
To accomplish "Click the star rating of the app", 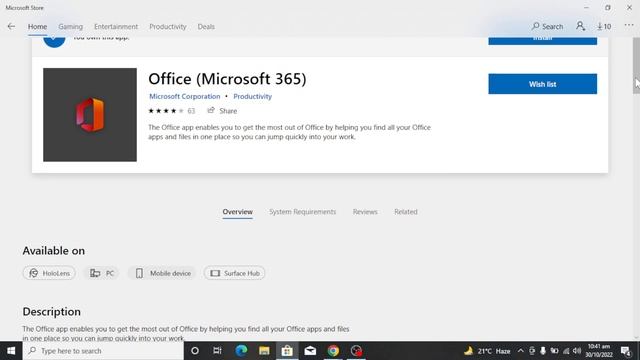I will 166,111.
